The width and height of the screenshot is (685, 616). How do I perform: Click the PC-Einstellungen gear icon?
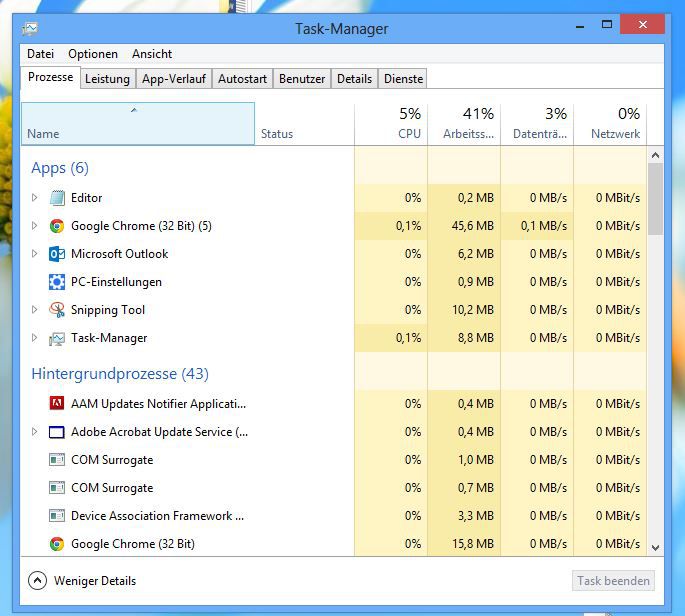(x=57, y=282)
